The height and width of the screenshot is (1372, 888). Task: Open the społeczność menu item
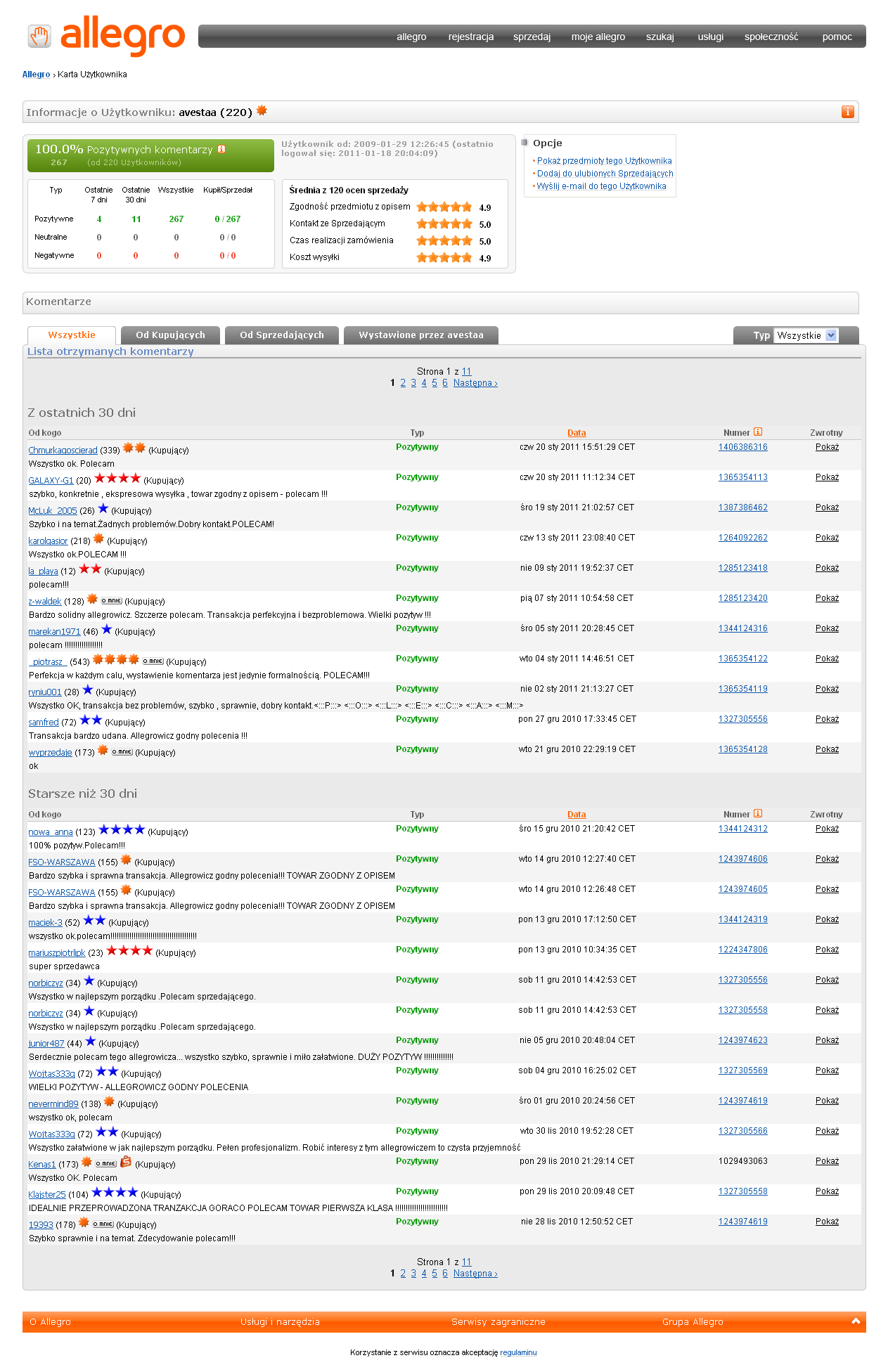[771, 37]
